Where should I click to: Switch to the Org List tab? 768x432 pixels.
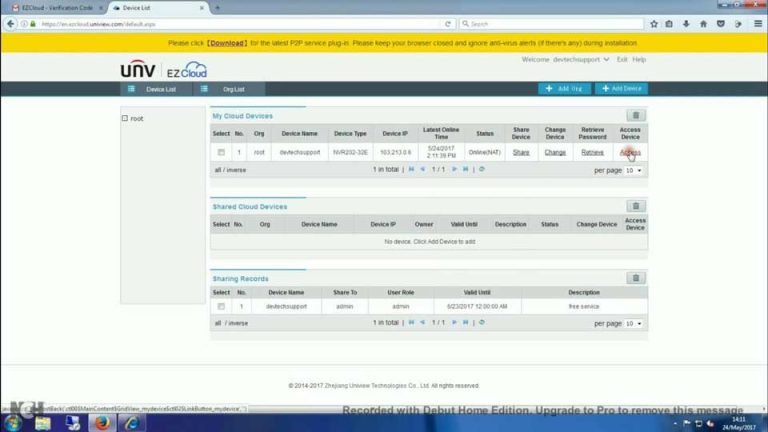[230, 89]
